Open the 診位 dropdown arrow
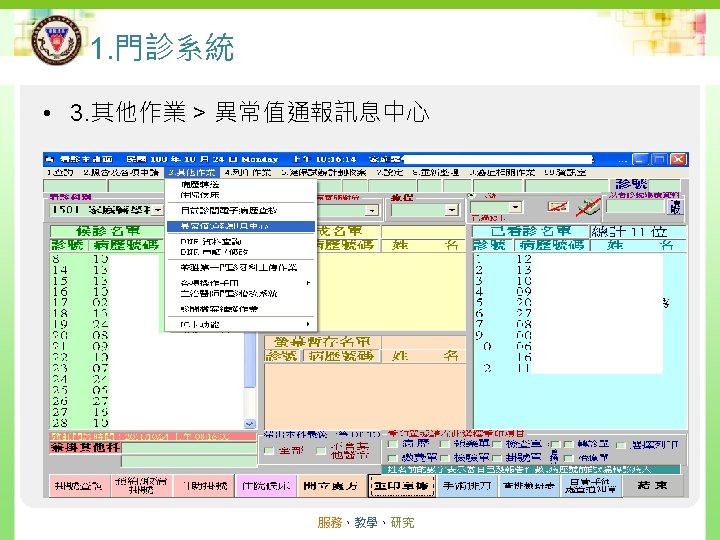The height and width of the screenshot is (540, 720). coord(452,210)
